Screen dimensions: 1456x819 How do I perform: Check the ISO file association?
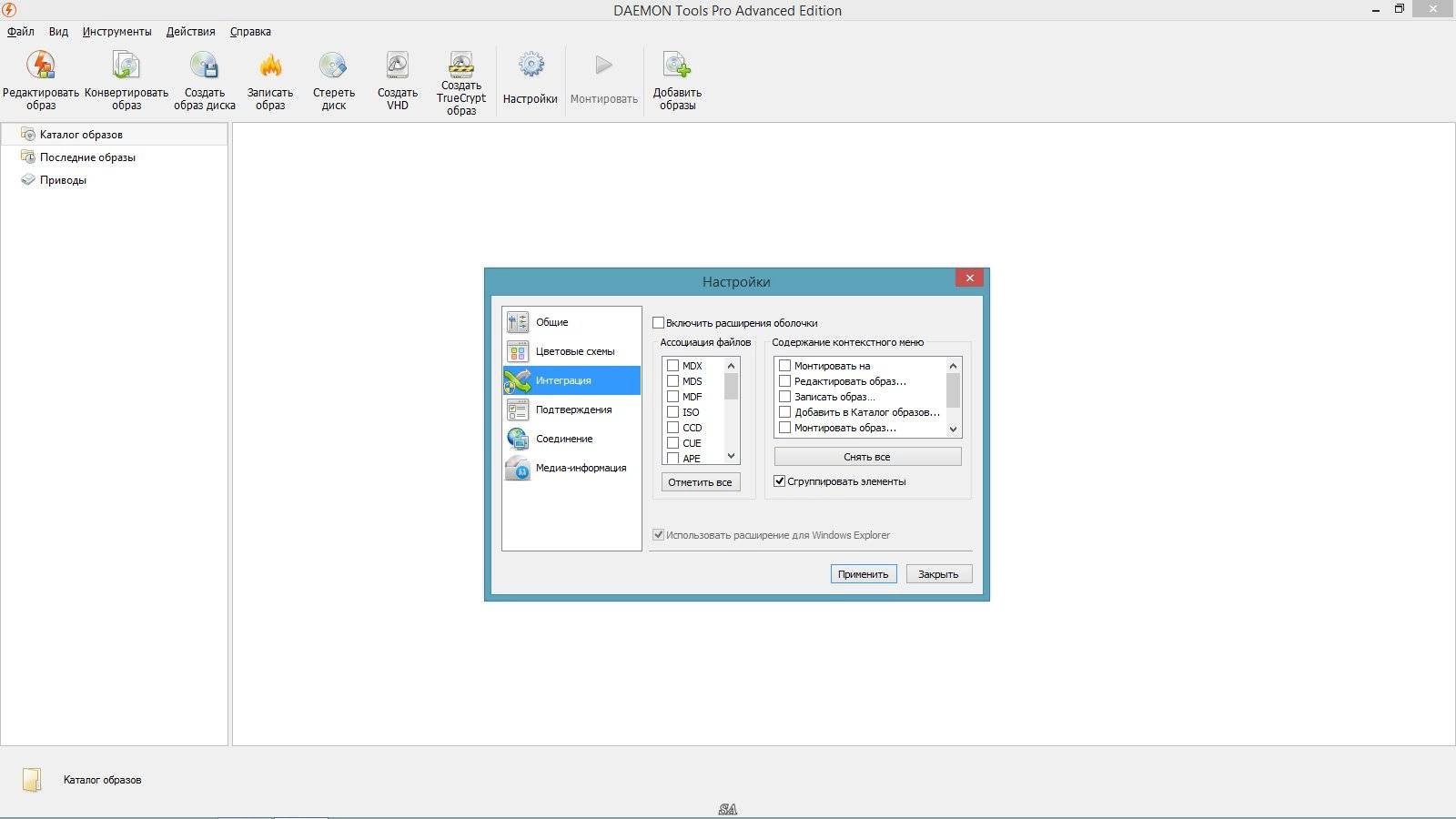click(672, 412)
